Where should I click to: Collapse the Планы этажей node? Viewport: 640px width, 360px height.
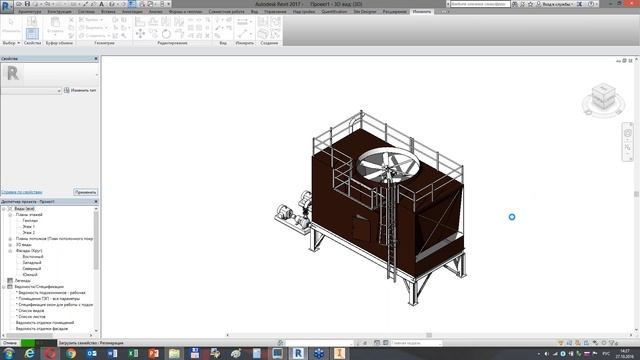pos(10,215)
